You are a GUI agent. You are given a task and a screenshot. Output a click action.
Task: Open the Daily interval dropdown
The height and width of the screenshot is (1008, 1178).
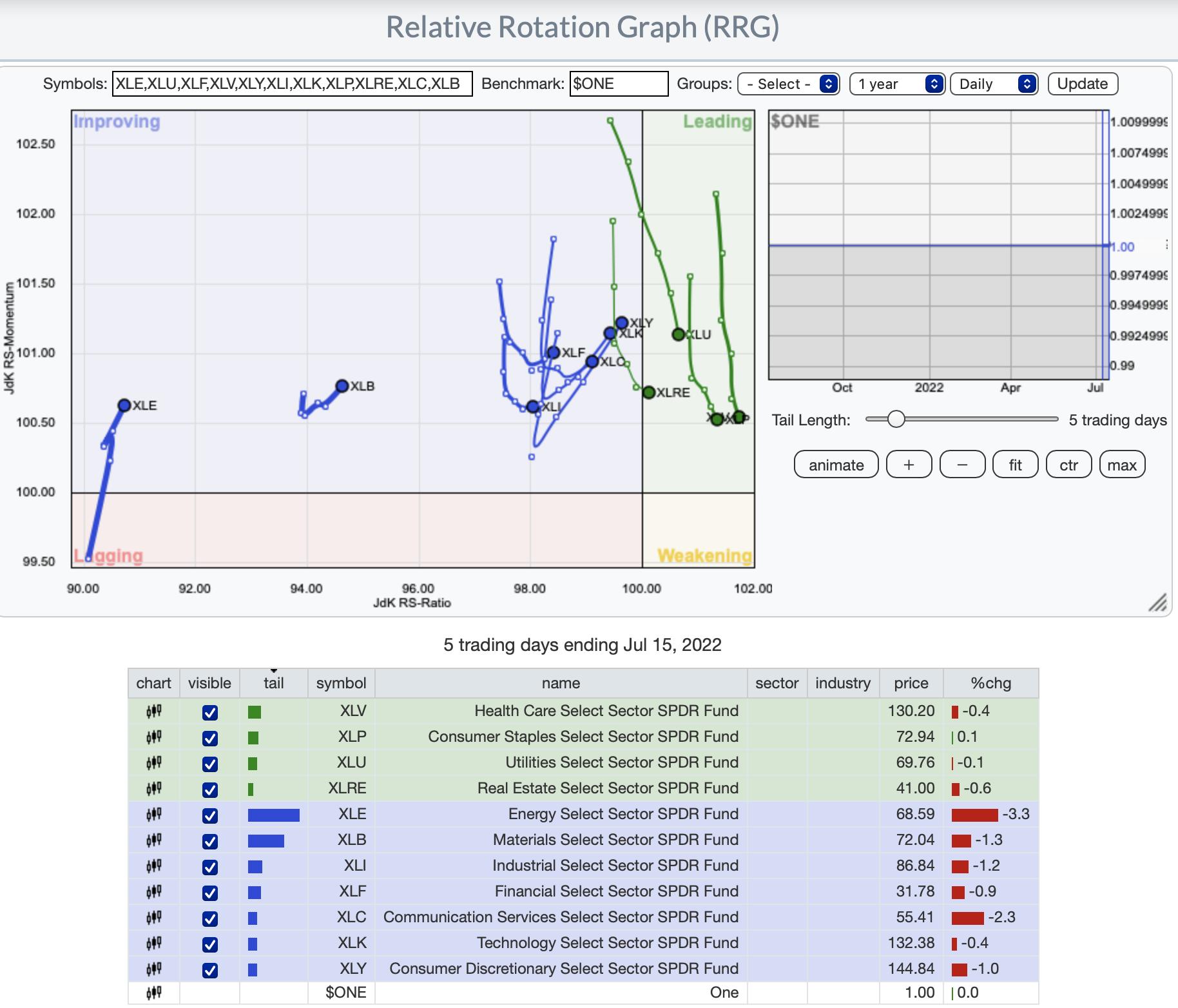994,84
